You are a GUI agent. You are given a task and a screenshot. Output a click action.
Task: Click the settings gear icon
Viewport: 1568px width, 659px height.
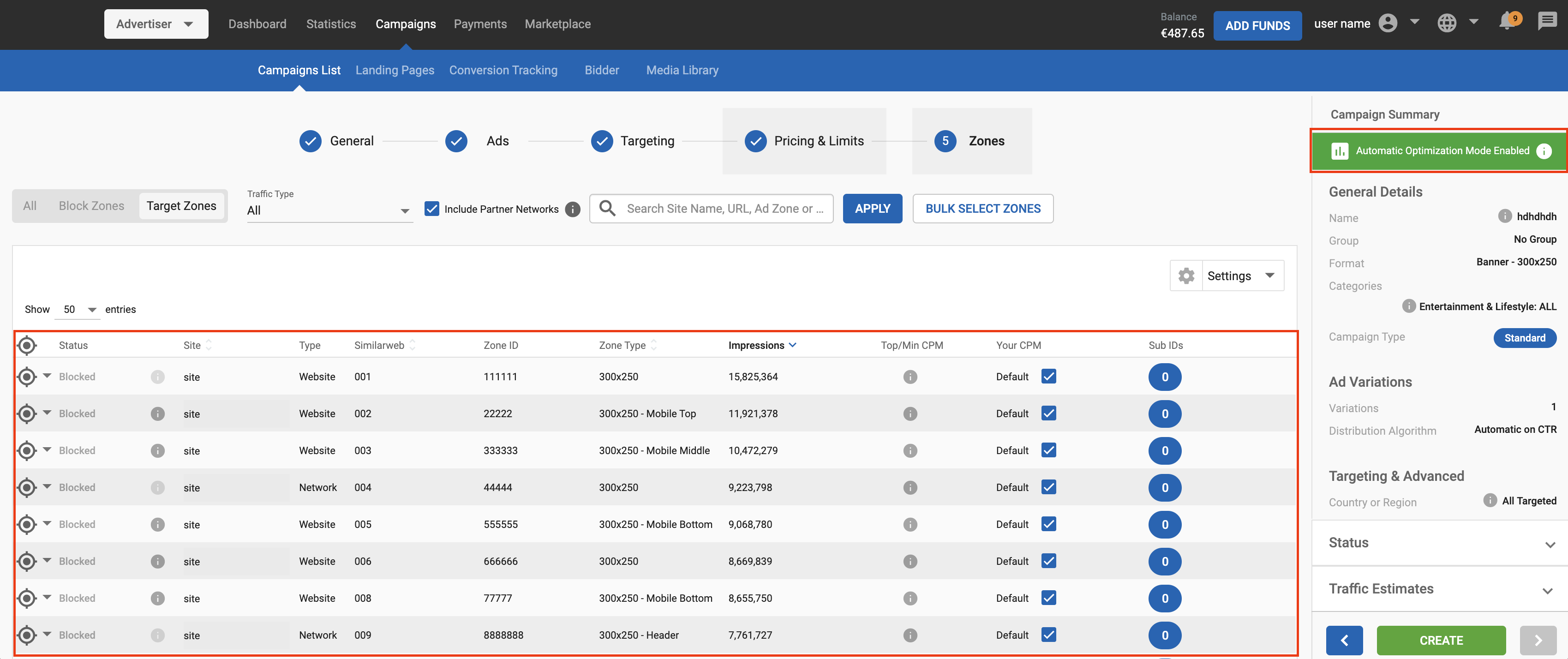point(1186,276)
